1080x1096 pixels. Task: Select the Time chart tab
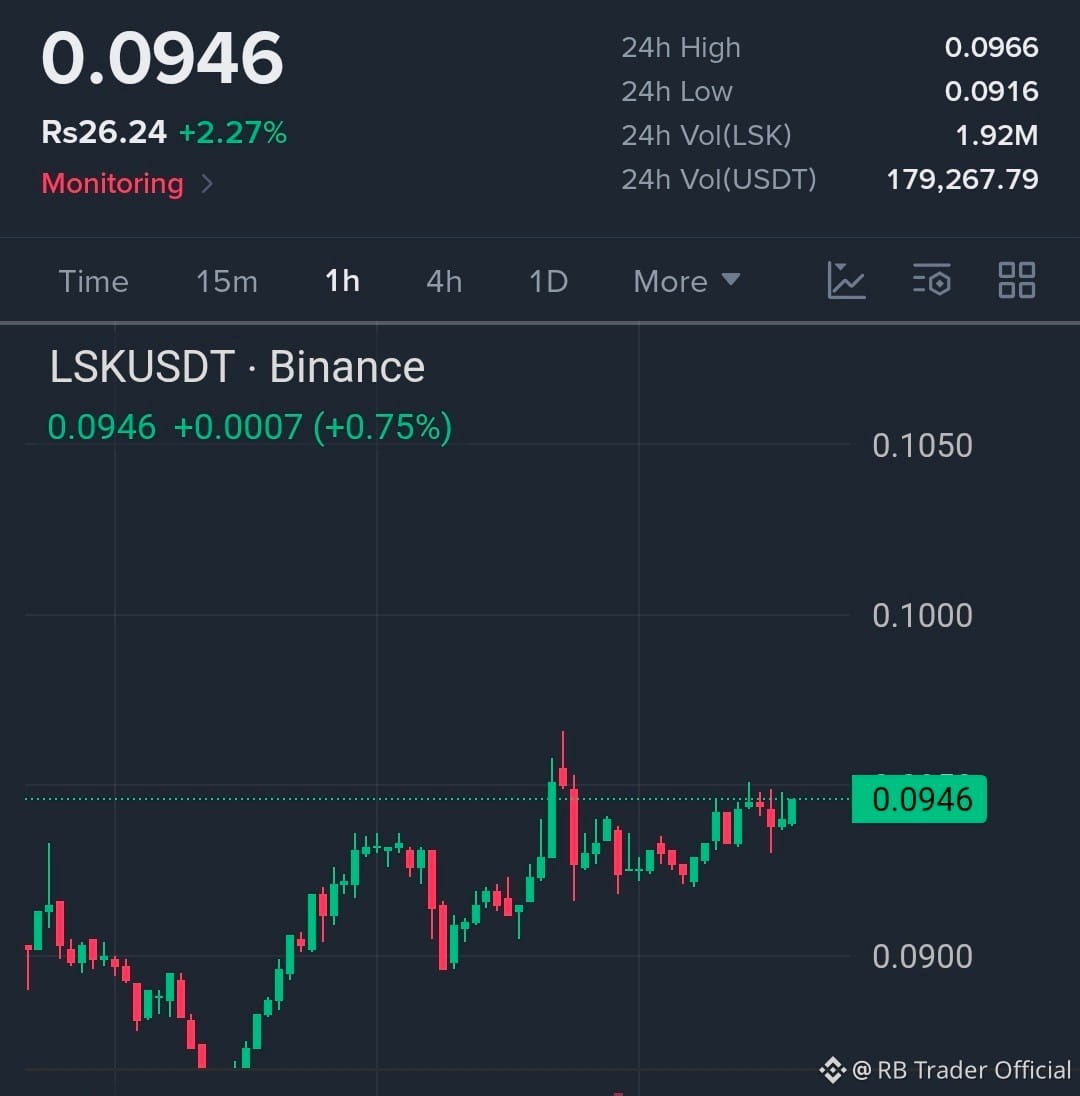point(94,282)
